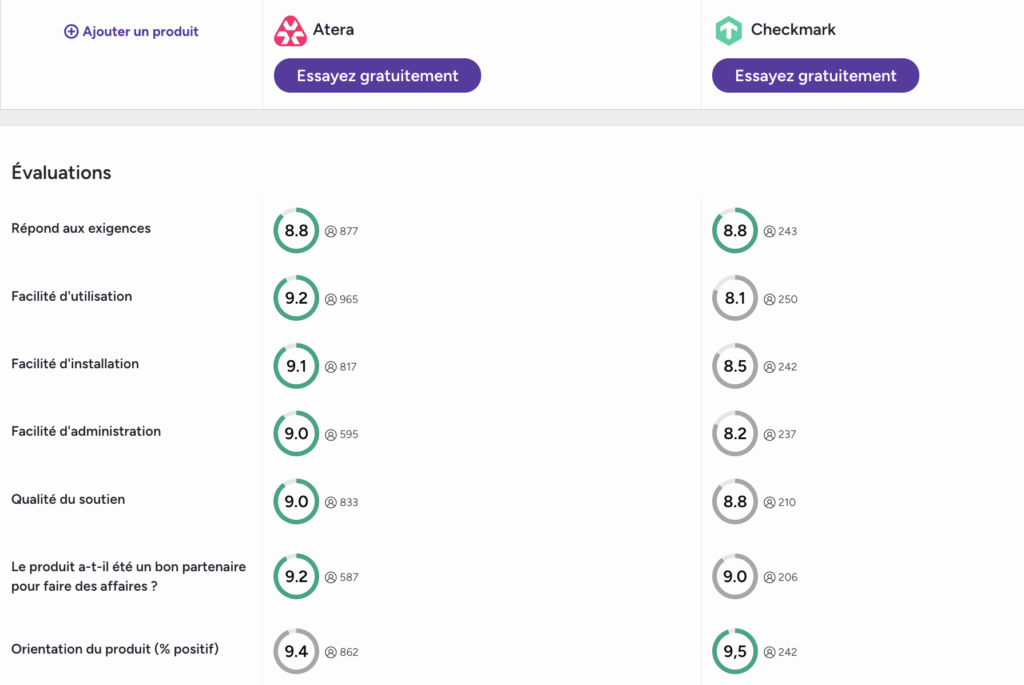Click Atera's 9.2 Facilité d'utilisation score ring

pyautogui.click(x=296, y=298)
